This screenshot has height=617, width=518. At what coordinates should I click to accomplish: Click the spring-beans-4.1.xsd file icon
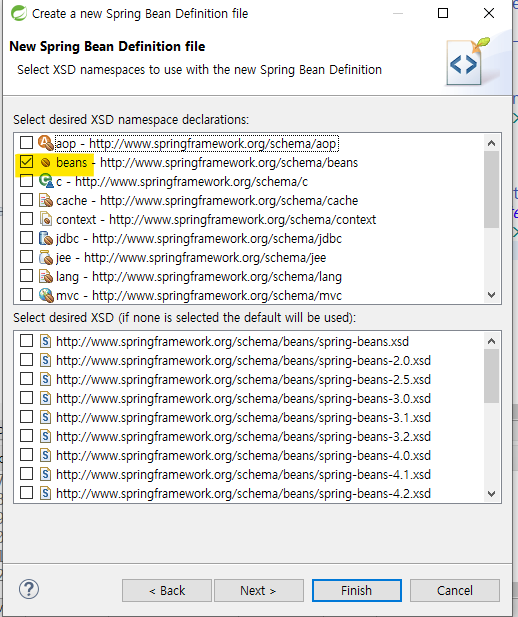click(46, 474)
